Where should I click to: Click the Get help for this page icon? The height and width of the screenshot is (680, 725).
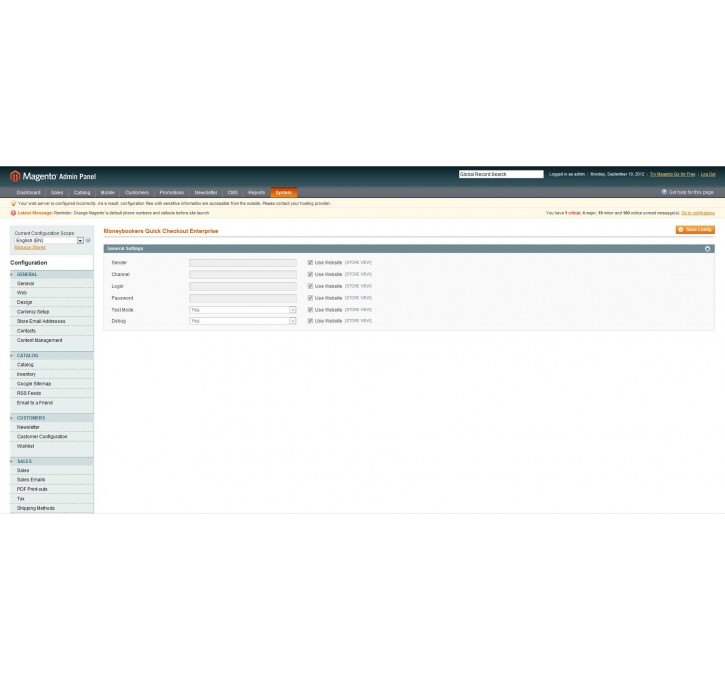pyautogui.click(x=664, y=192)
